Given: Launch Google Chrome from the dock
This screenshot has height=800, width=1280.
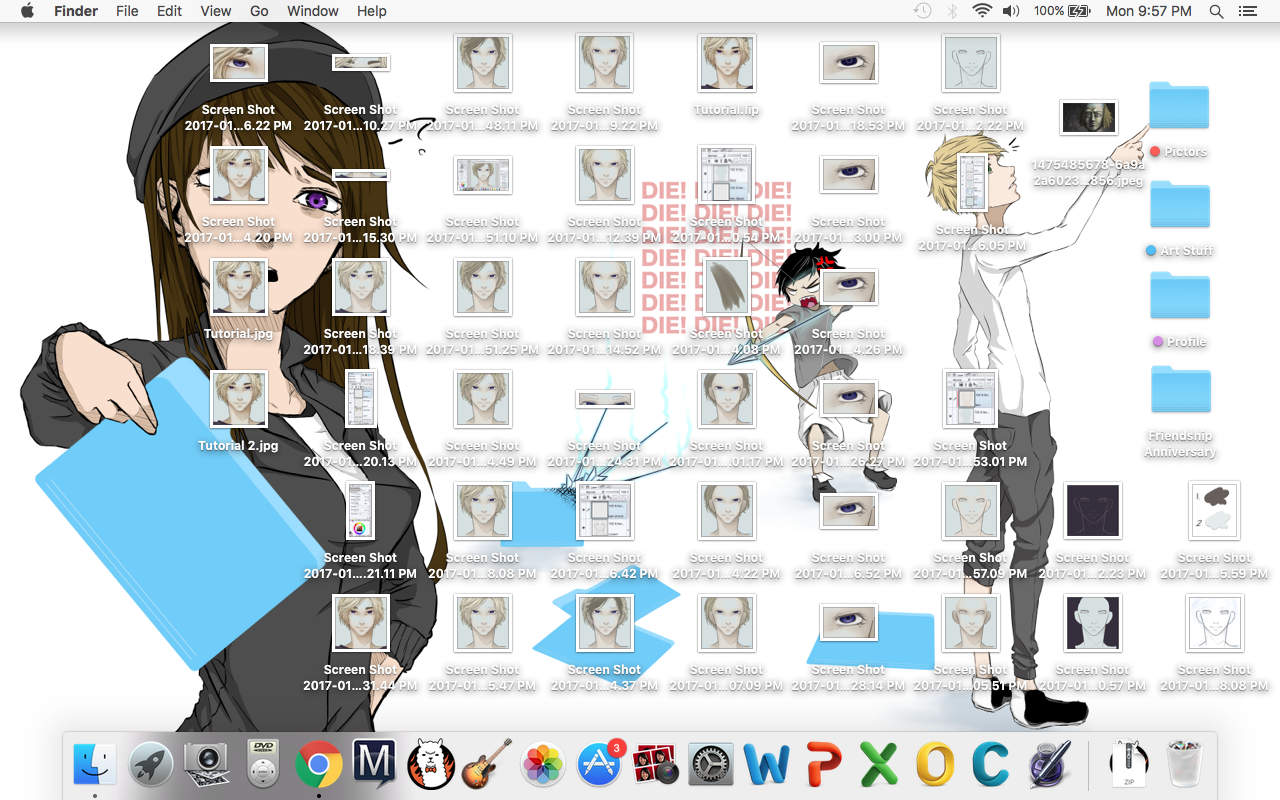Looking at the screenshot, I should tap(319, 765).
